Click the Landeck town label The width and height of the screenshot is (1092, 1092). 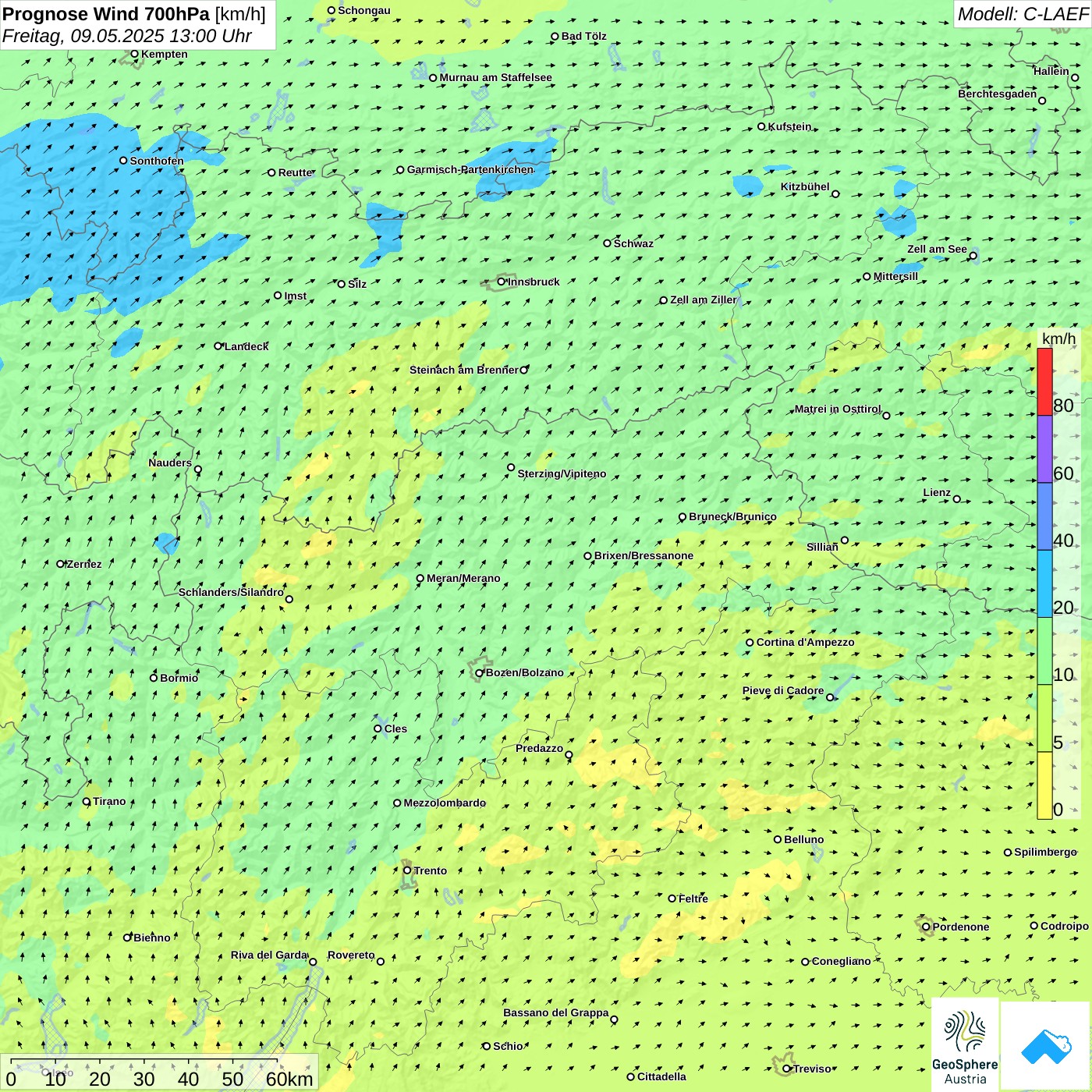pos(246,346)
